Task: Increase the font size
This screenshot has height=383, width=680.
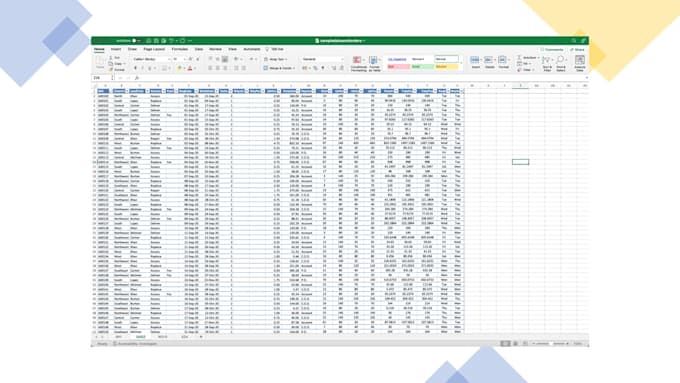Action: pos(190,59)
